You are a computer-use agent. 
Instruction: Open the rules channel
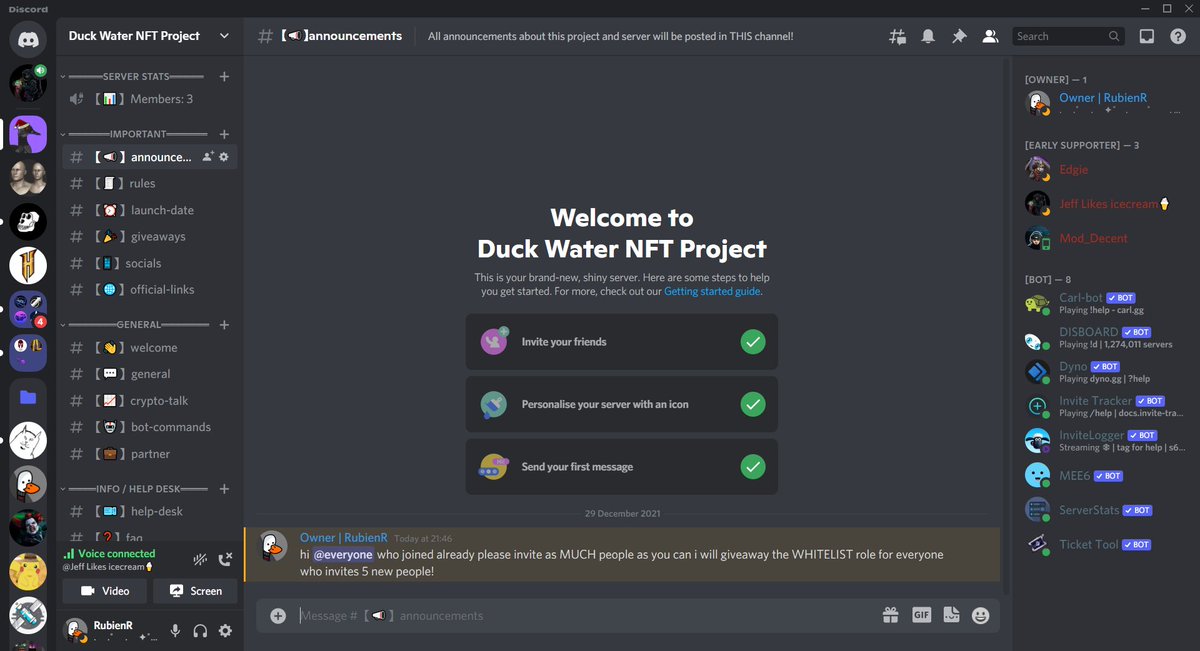pos(150,183)
